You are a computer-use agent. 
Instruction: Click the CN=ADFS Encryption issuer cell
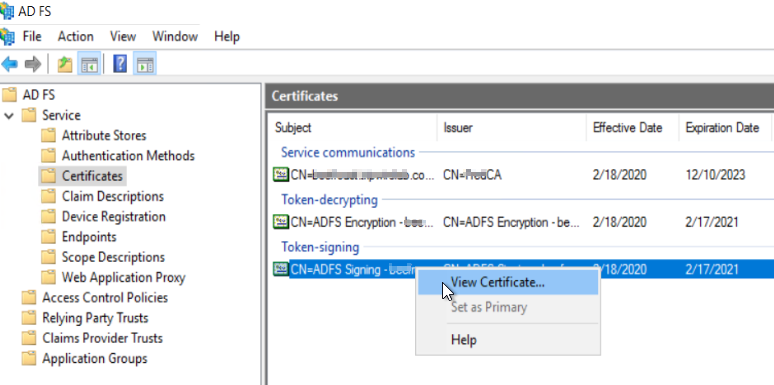(511, 222)
